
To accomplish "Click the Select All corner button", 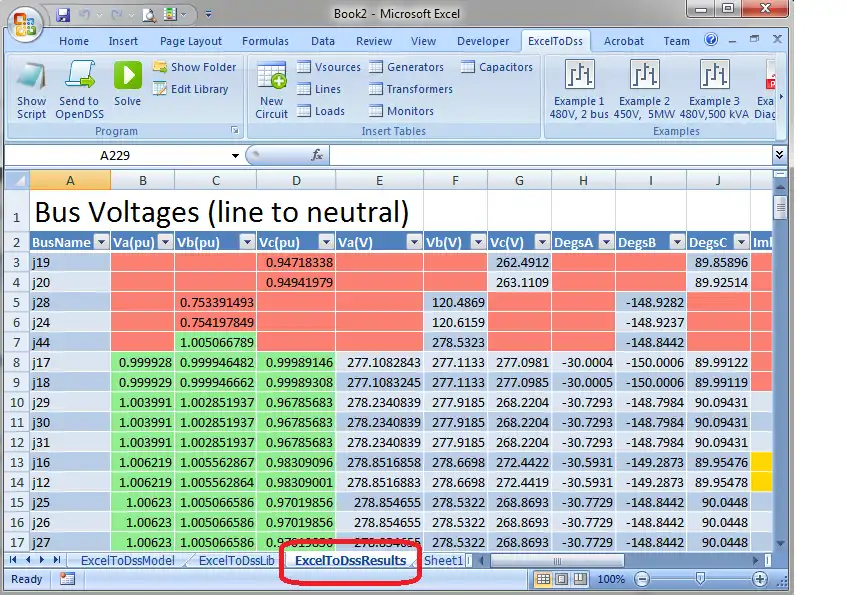I will [x=17, y=180].
